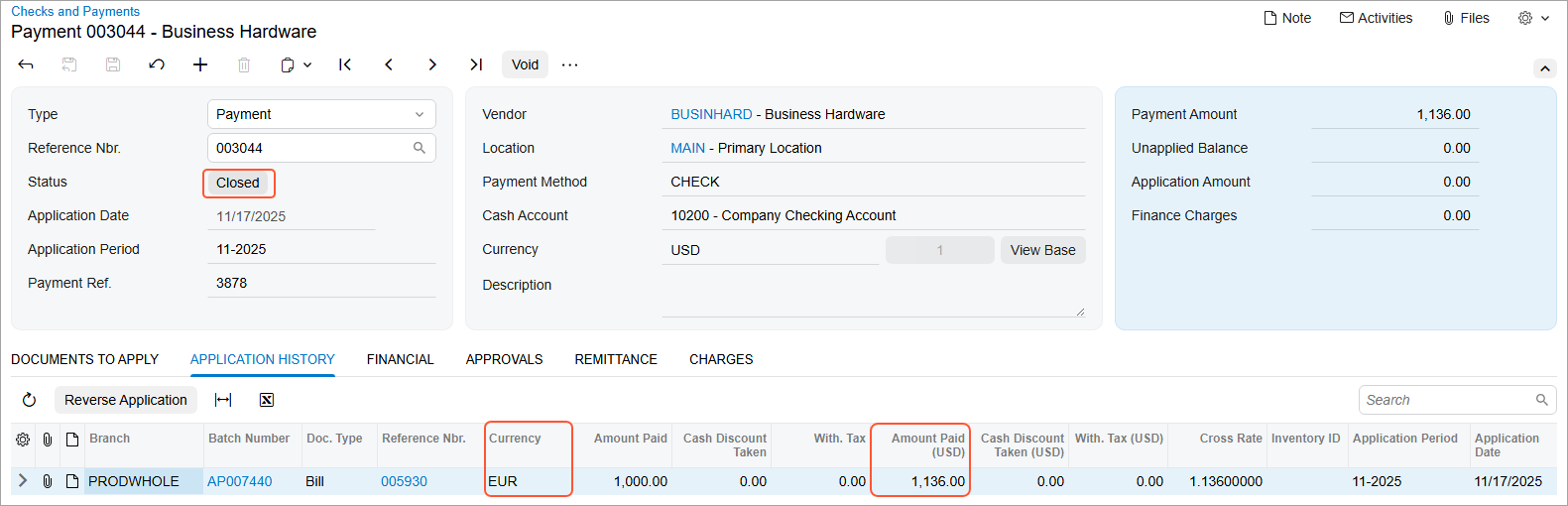Image resolution: width=1568 pixels, height=506 pixels.
Task: Open batch number AP007440 link
Action: tap(239, 481)
